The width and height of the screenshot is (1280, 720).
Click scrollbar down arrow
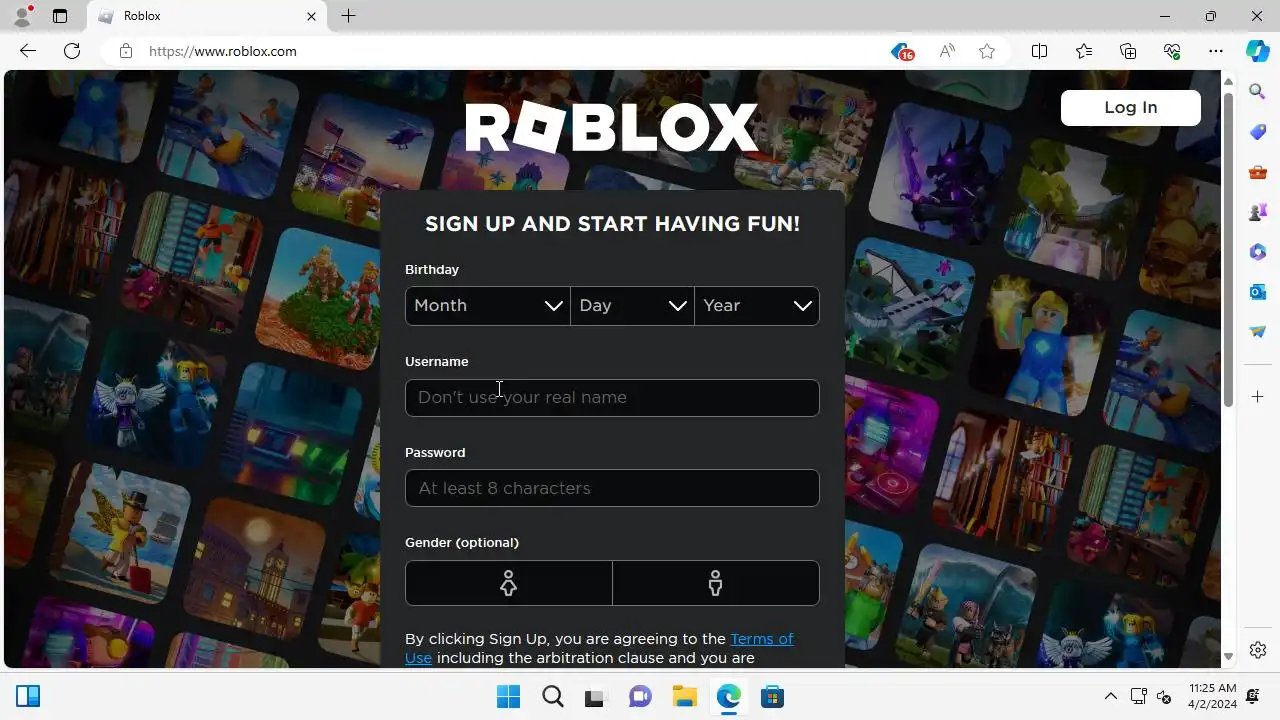coord(1228,657)
